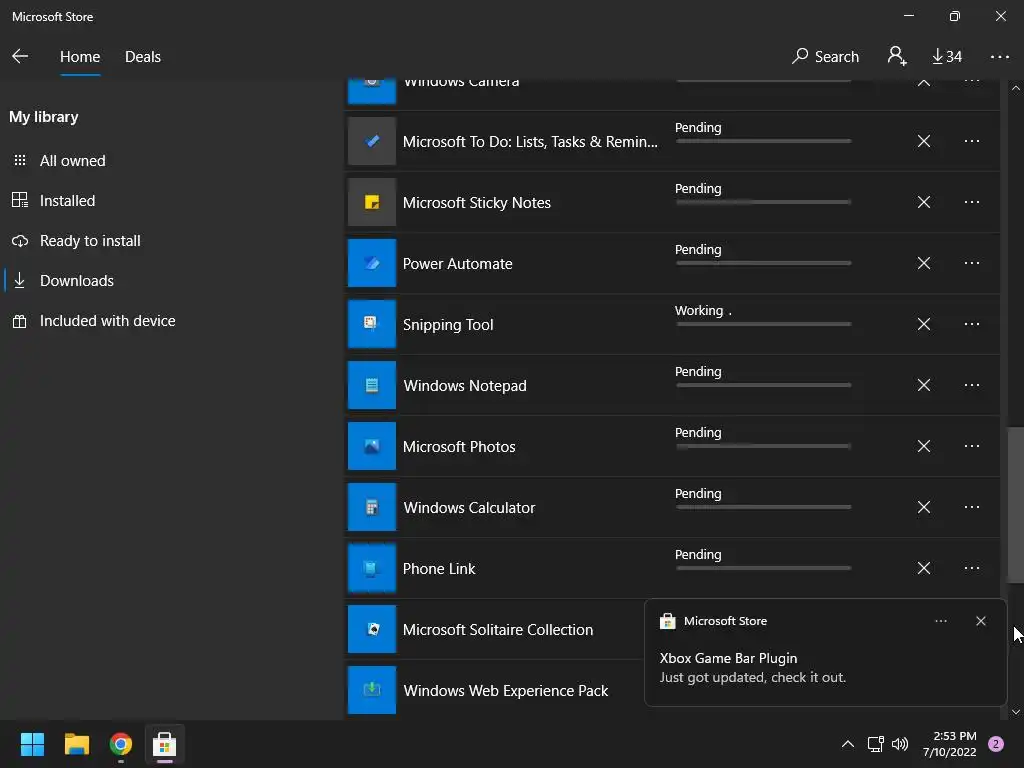This screenshot has width=1024, height=768.
Task: Click the Microsoft Sticky Notes app icon
Action: click(372, 202)
